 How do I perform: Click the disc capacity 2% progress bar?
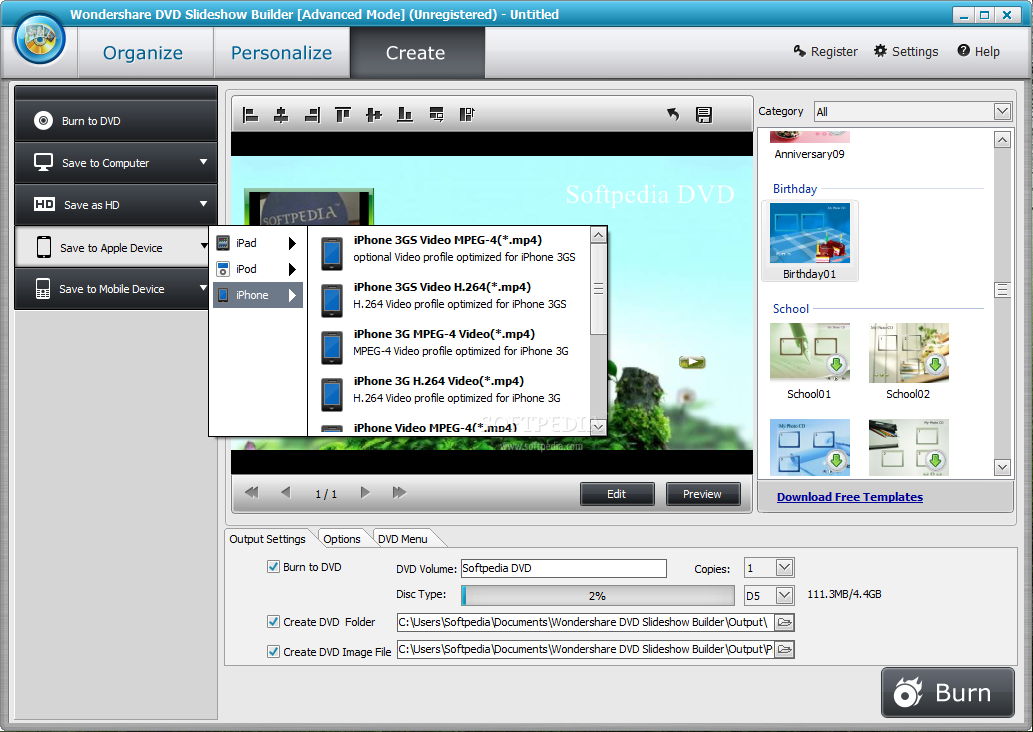(598, 596)
